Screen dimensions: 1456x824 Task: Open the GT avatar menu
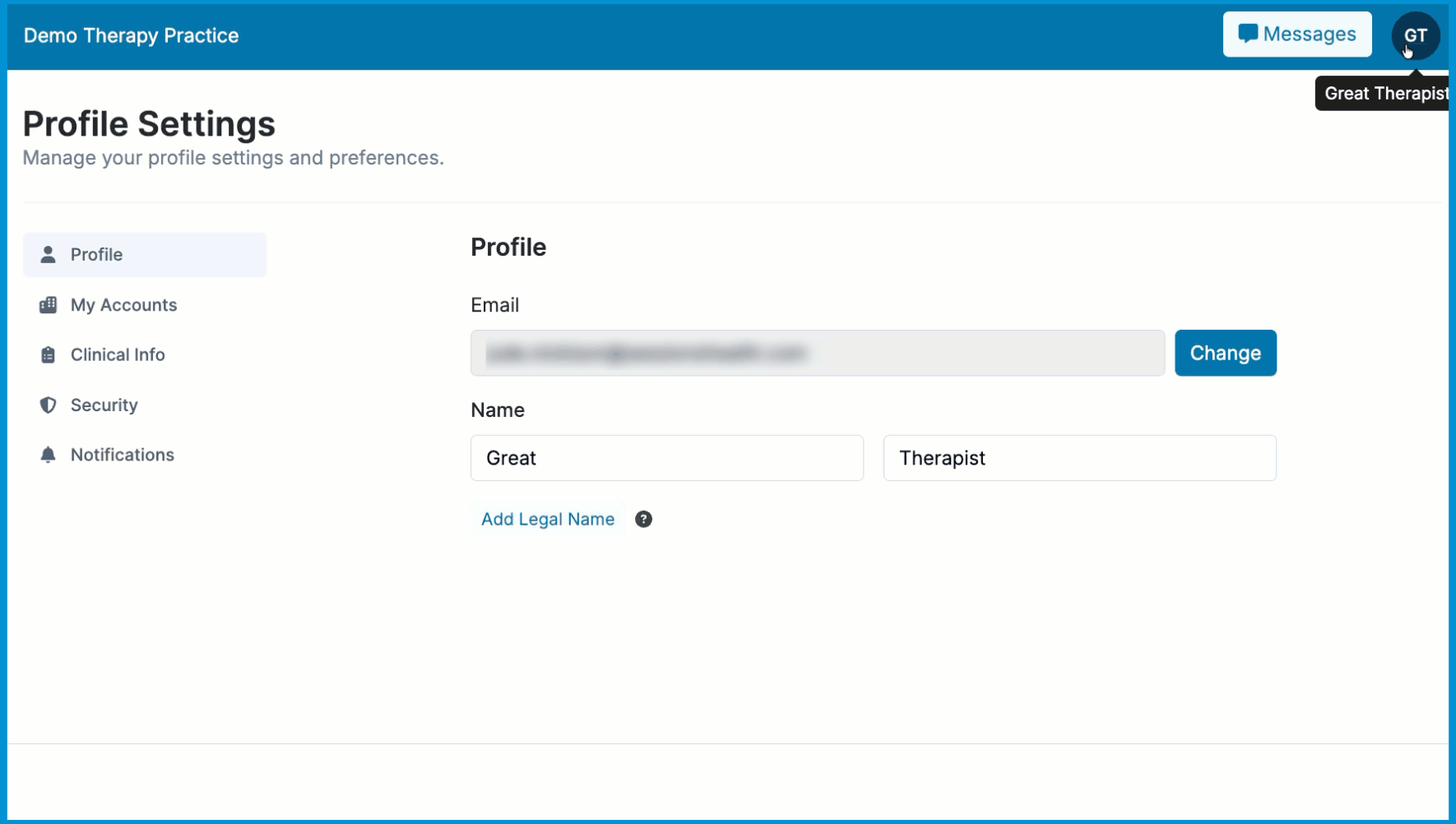(x=1415, y=35)
